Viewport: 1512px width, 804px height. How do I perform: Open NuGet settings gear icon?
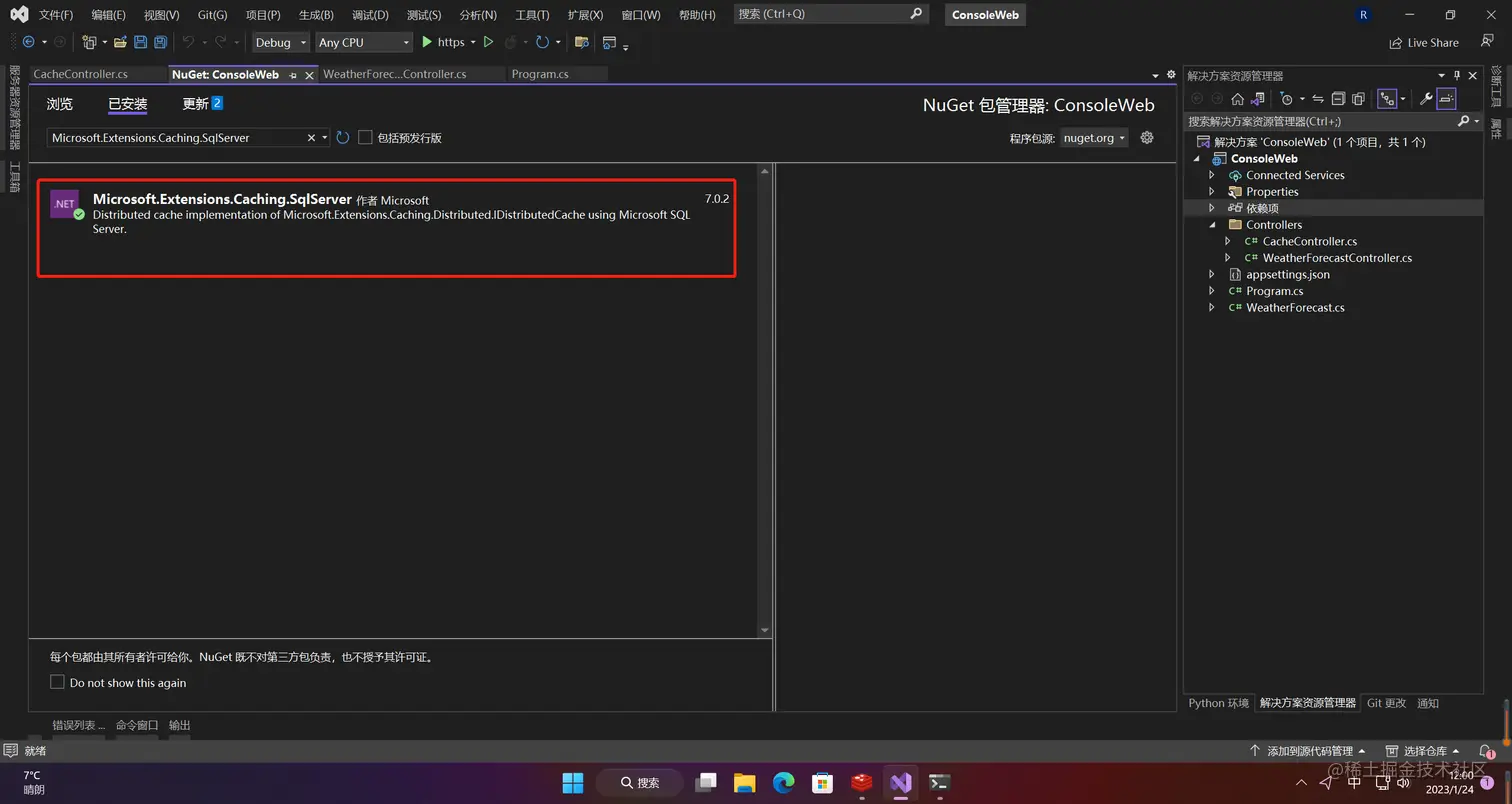(x=1147, y=137)
